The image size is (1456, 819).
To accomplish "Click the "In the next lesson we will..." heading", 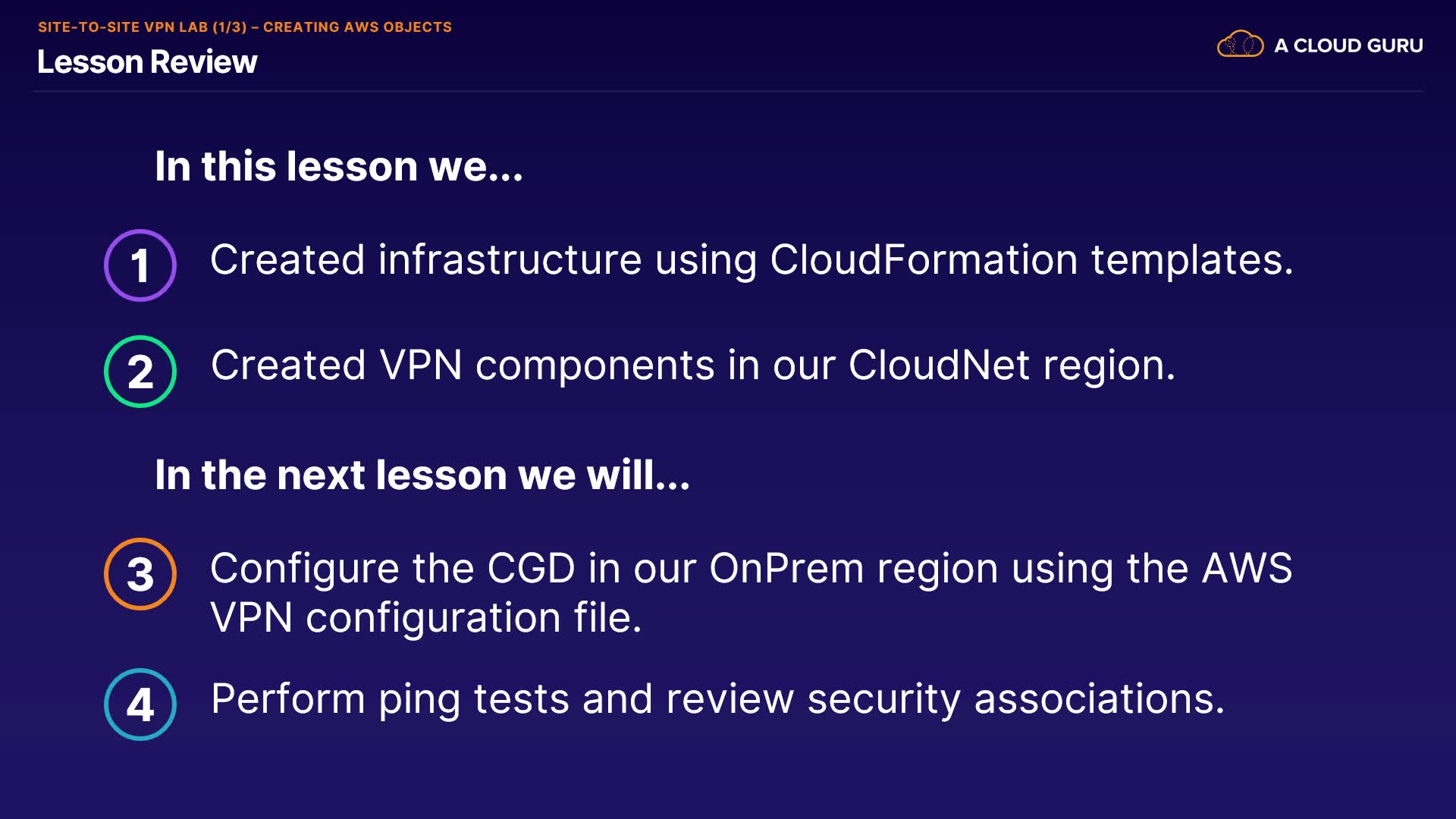I will (422, 475).
